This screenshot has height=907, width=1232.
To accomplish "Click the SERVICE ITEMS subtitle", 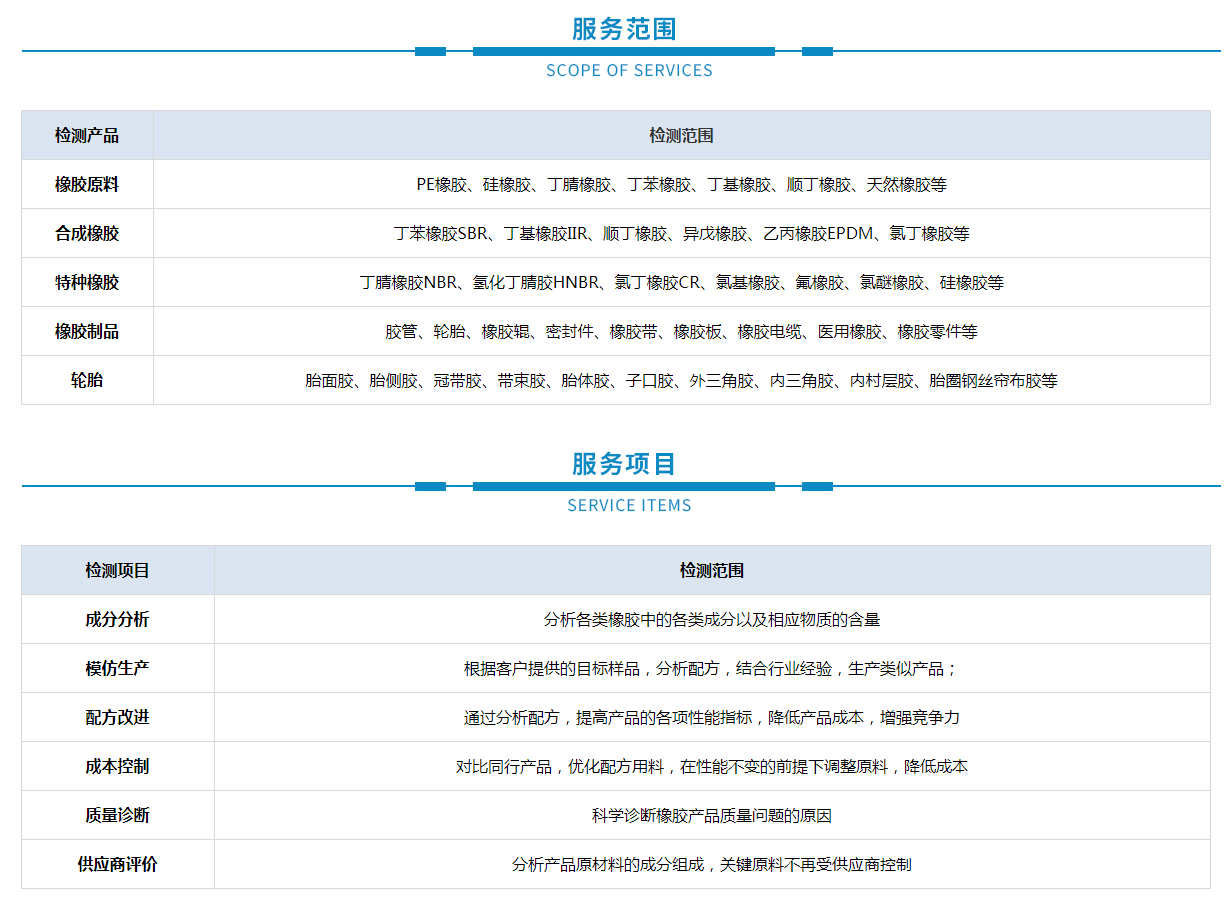I will 629,505.
